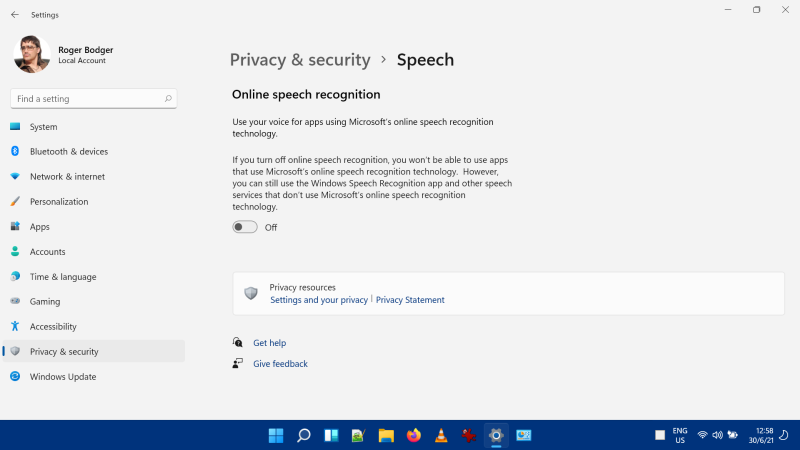
Task: Click the Settings gear taskbar icon
Action: coord(496,435)
